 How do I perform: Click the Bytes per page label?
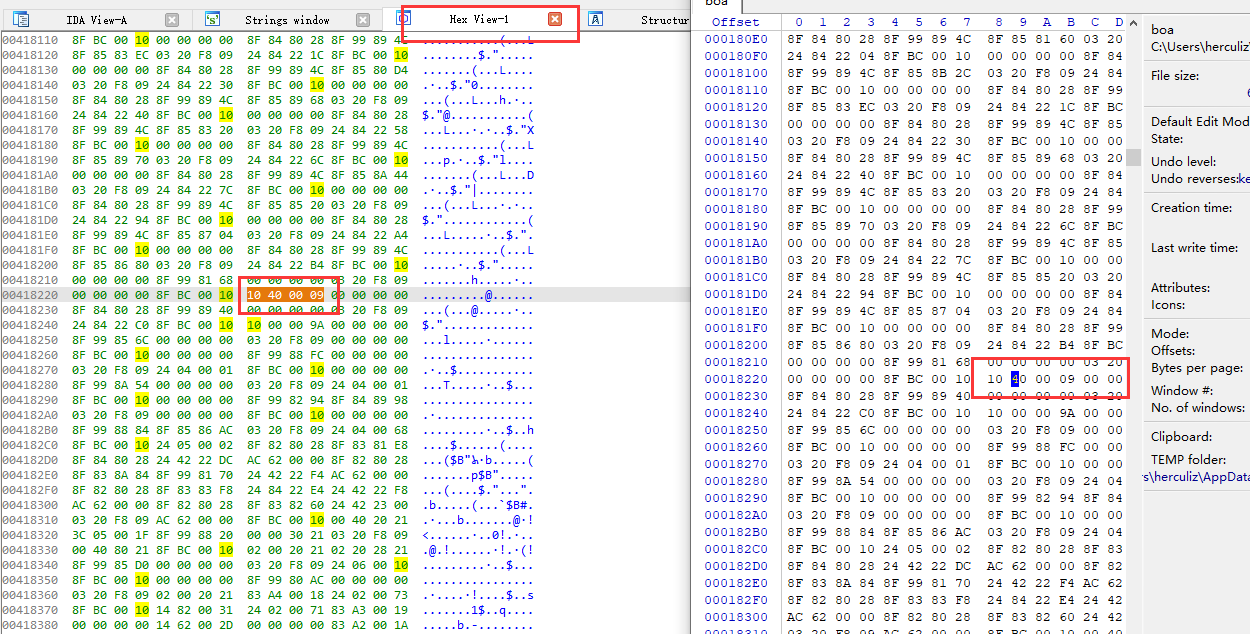1197,368
